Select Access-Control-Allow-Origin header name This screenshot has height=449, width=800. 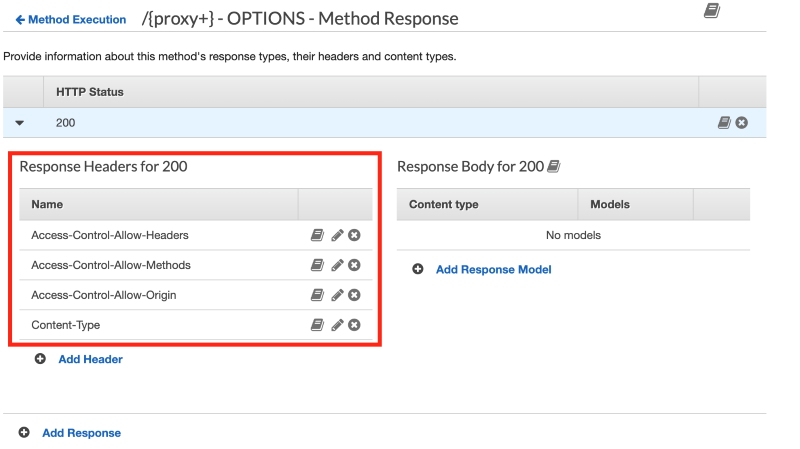click(104, 295)
